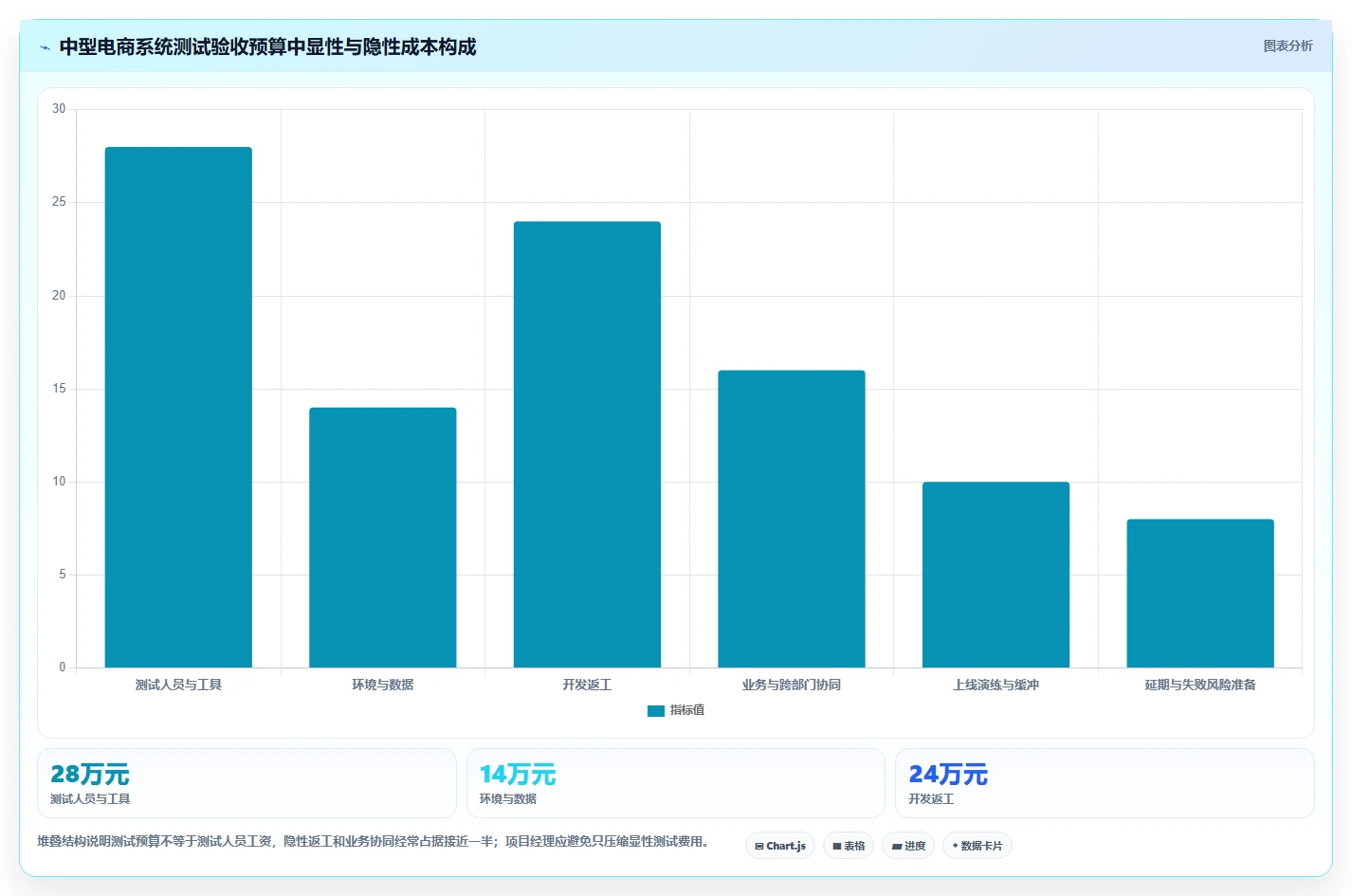This screenshot has width=1352, height=896.
Task: Click x-axis label 延期与失败风险准备
Action: pos(1200,685)
